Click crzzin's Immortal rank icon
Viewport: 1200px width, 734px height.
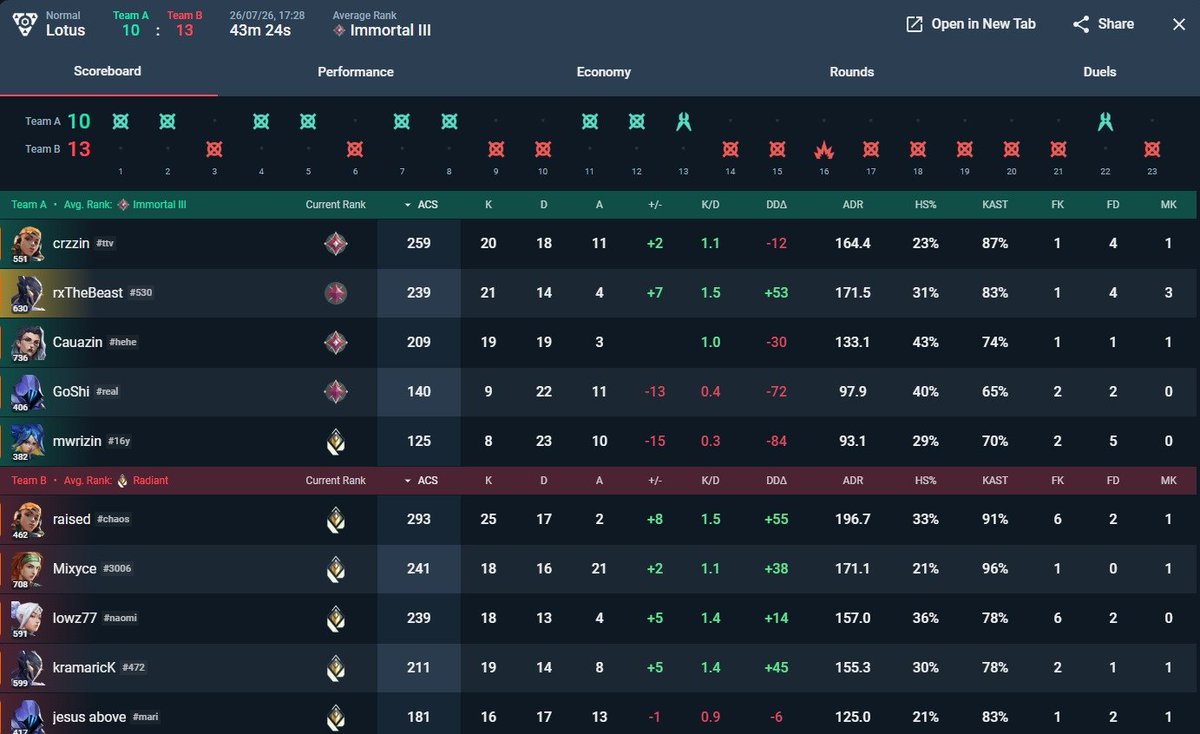[336, 243]
